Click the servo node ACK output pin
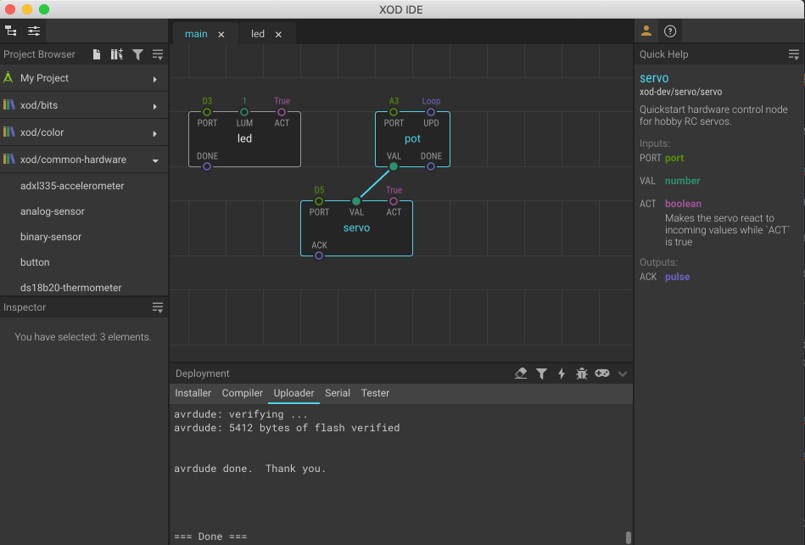The width and height of the screenshot is (805, 545). [319, 256]
